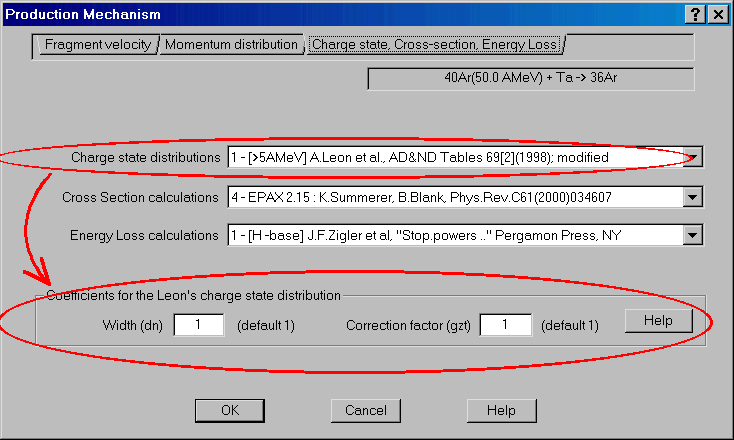Expand Charge state distributions dropdown arrow
This screenshot has width=734, height=440.
coord(695,158)
